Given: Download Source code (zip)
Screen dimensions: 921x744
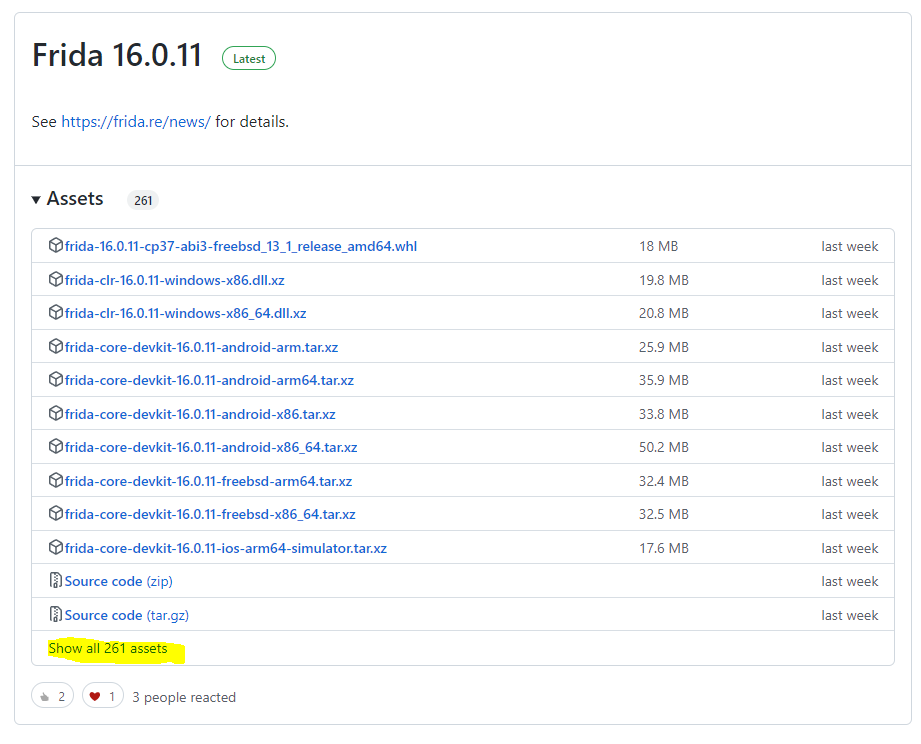Looking at the screenshot, I should pyautogui.click(x=119, y=581).
